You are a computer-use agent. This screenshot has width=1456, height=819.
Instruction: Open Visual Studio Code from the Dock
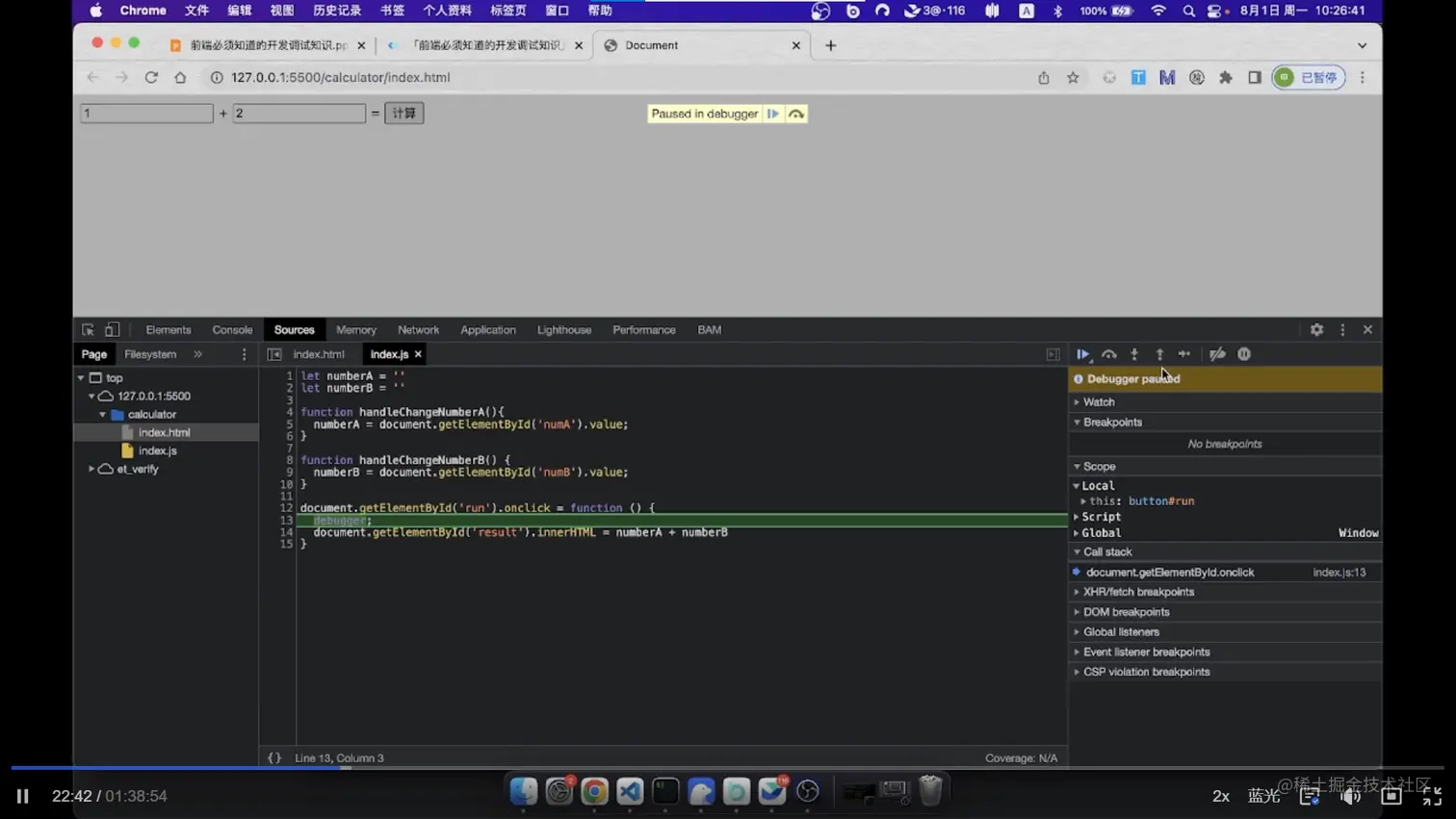[630, 791]
